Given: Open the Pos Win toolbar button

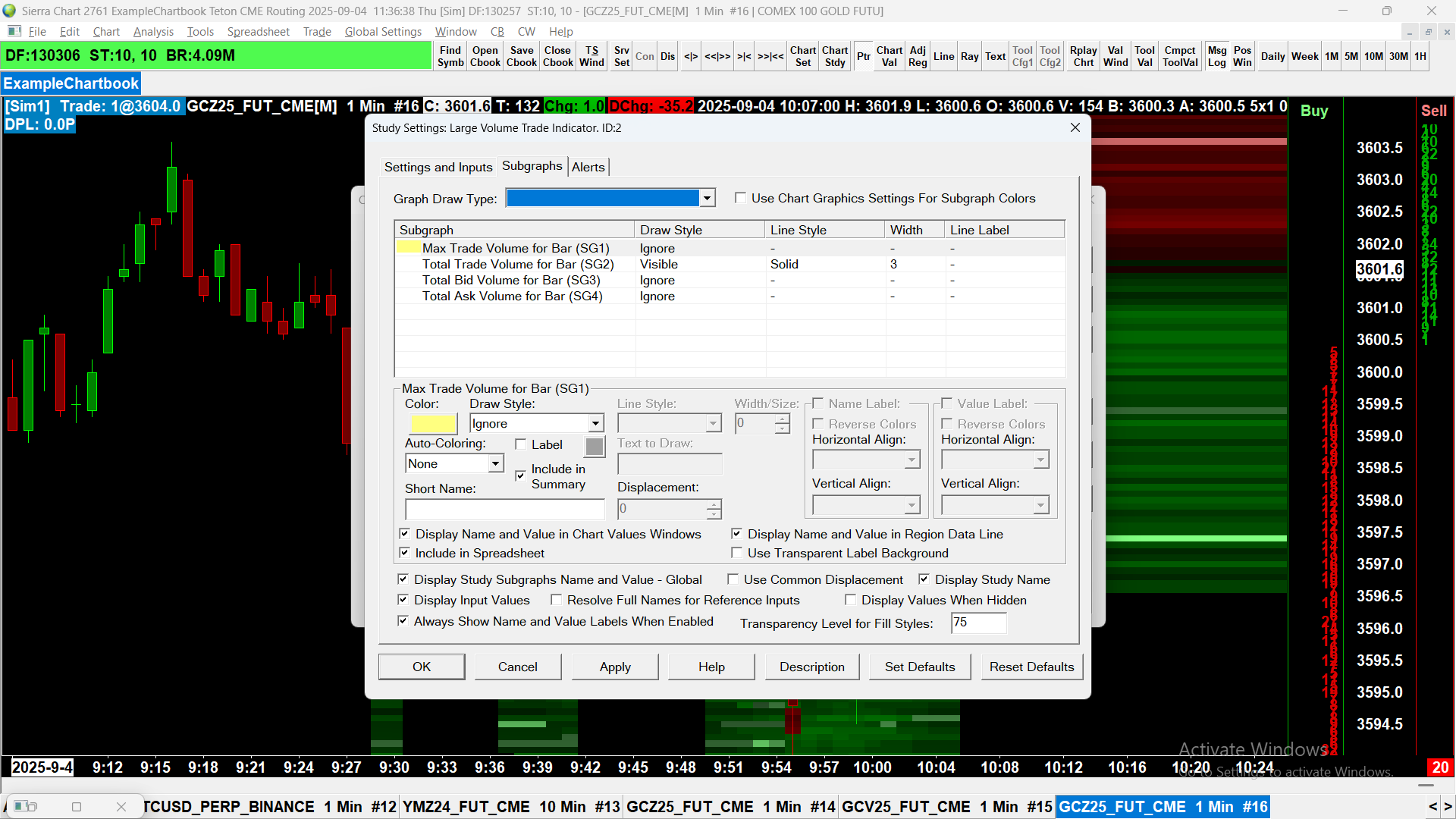Looking at the screenshot, I should pyautogui.click(x=1242, y=56).
